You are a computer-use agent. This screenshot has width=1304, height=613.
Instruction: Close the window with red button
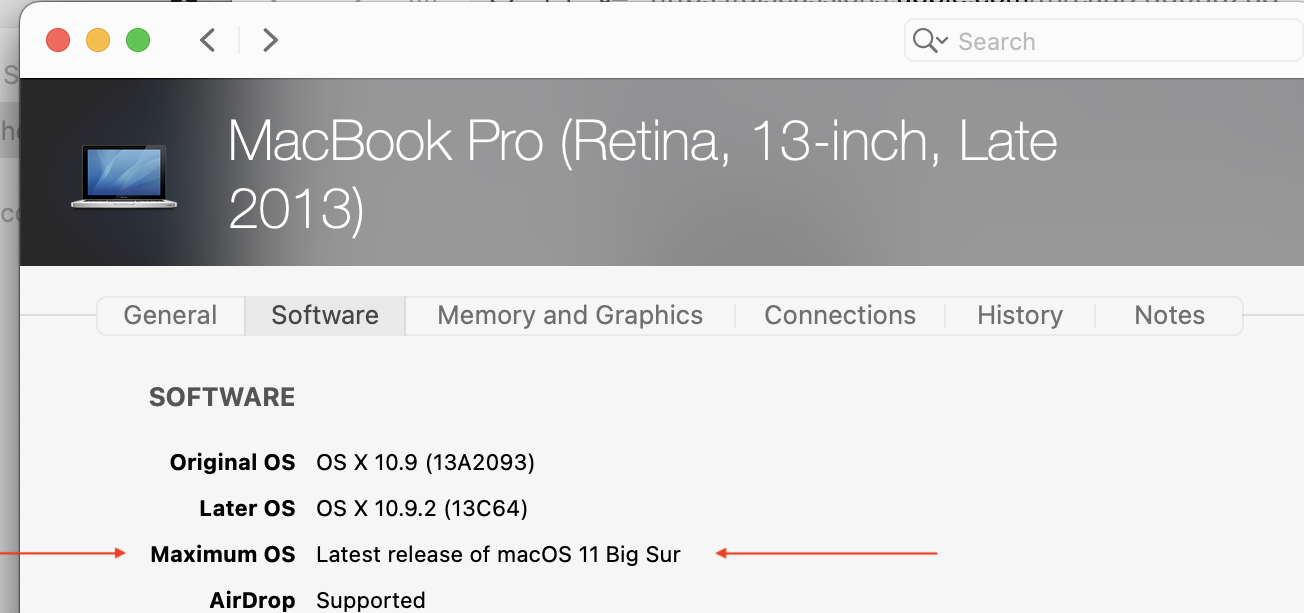[58, 41]
